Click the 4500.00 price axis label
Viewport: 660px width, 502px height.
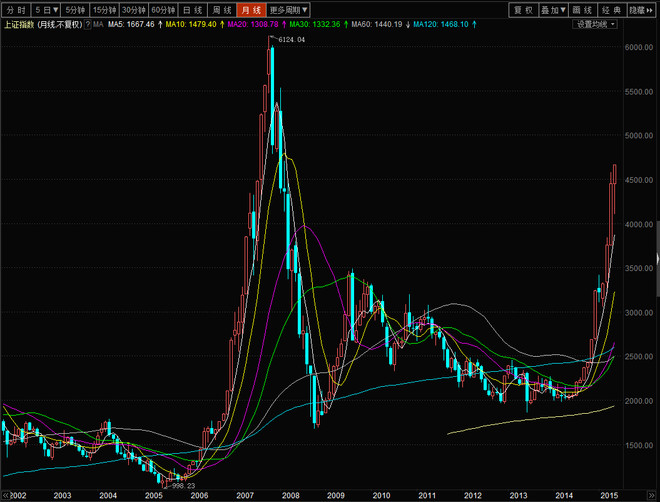(639, 180)
